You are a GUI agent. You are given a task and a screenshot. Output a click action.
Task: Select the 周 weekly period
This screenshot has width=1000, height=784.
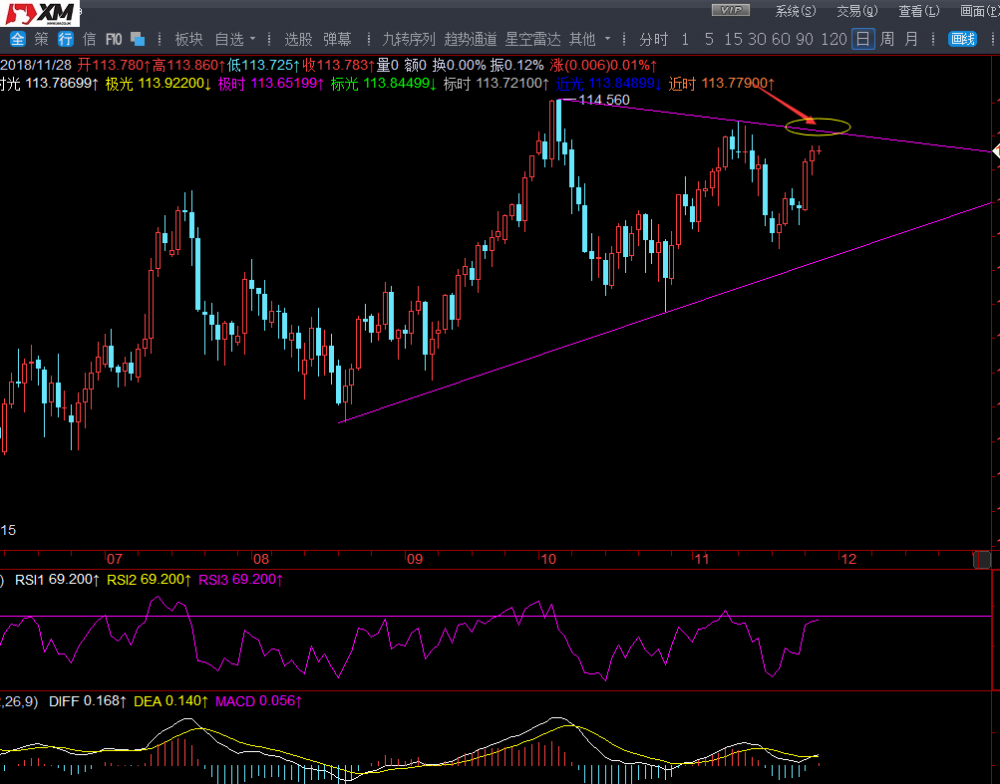887,40
